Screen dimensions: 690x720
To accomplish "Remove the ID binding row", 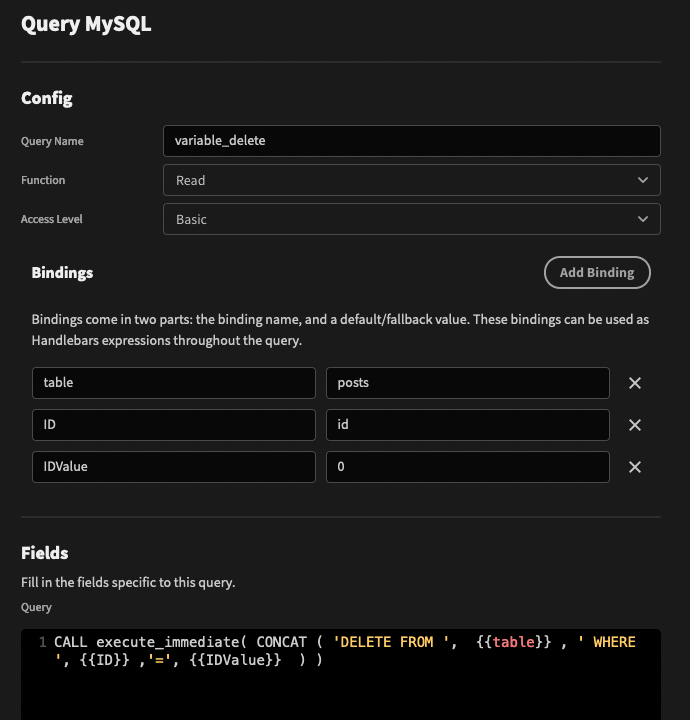I will click(634, 425).
